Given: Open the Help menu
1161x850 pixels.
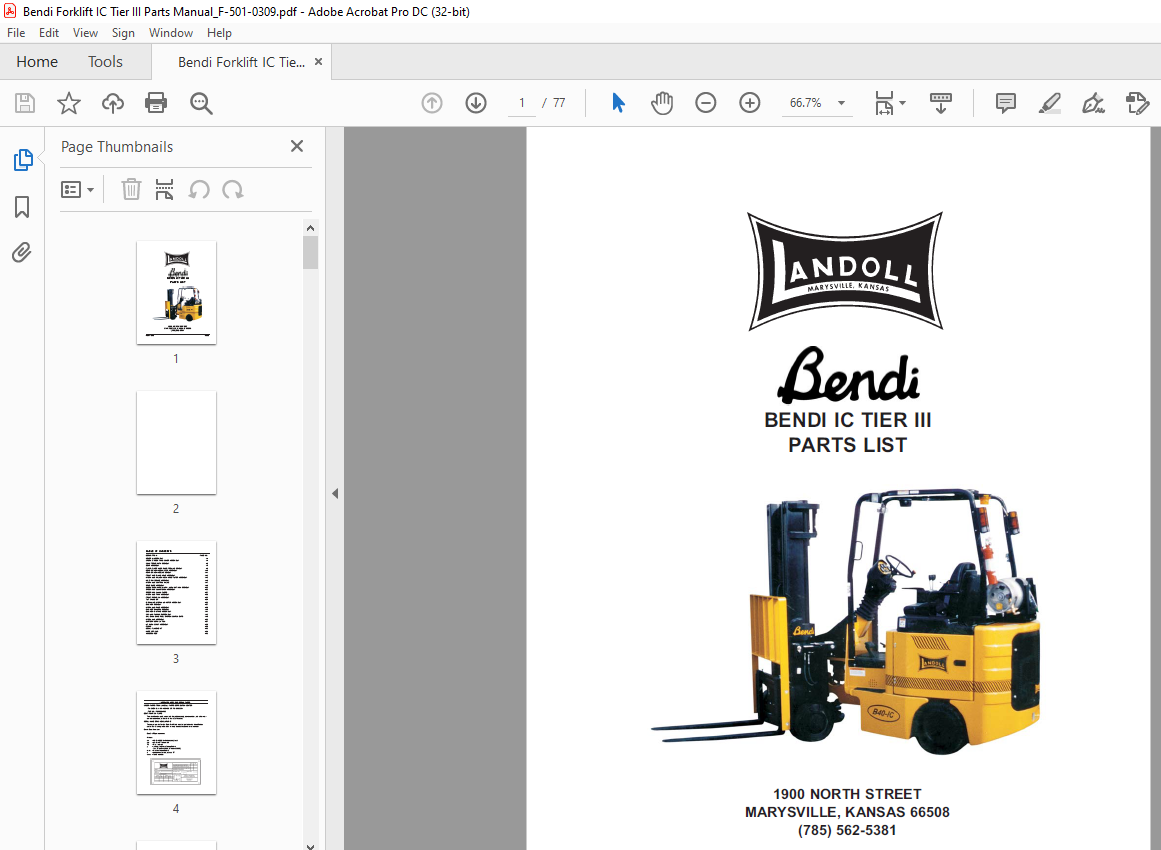Looking at the screenshot, I should click(x=219, y=33).
